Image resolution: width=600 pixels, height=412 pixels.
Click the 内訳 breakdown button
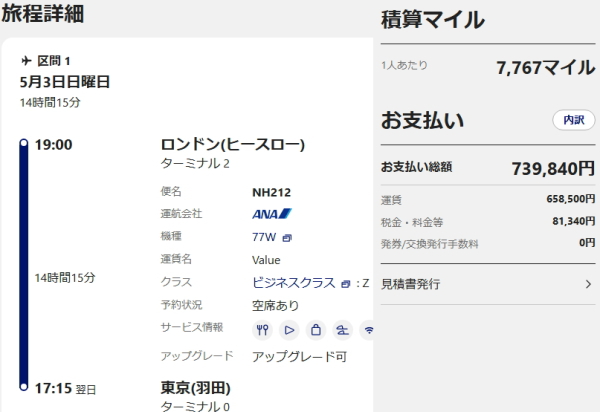[x=573, y=120]
